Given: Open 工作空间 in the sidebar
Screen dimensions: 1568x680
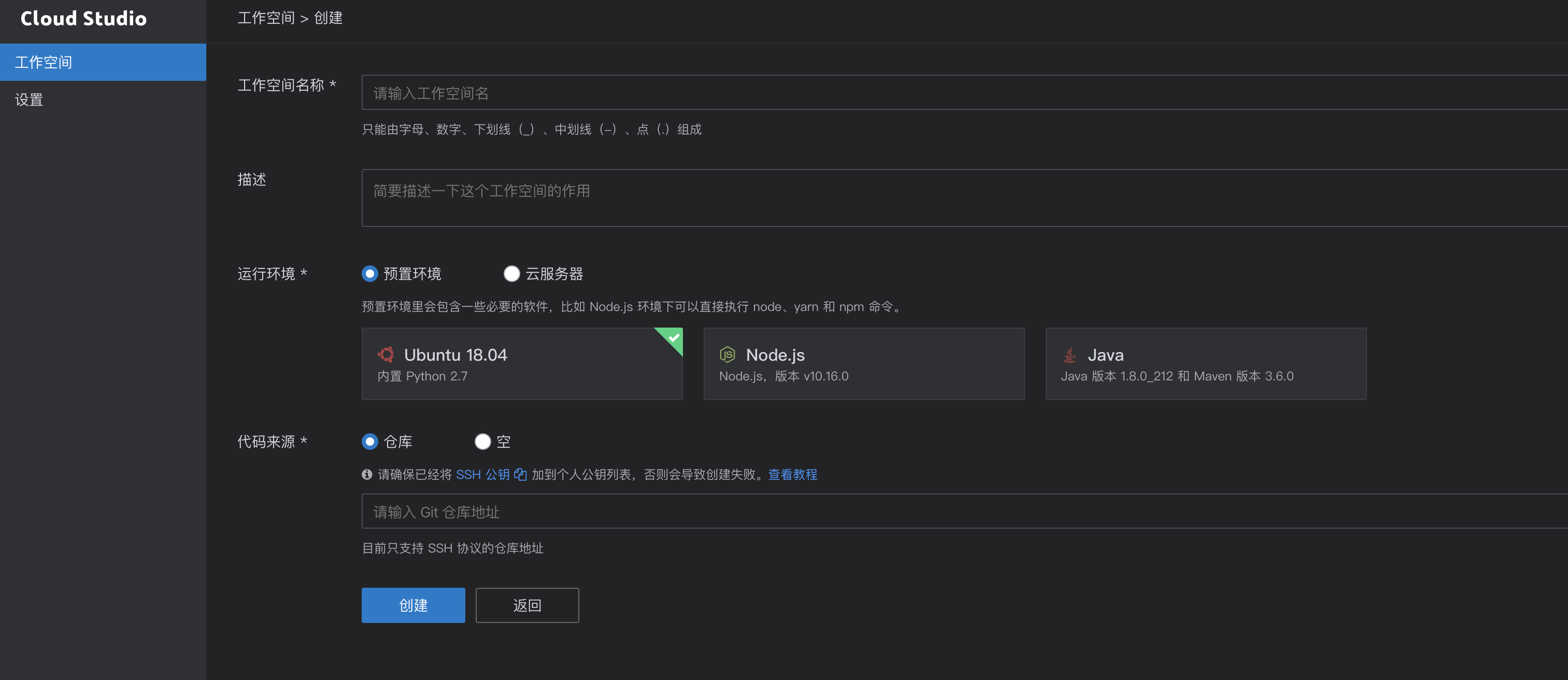Looking at the screenshot, I should [103, 62].
